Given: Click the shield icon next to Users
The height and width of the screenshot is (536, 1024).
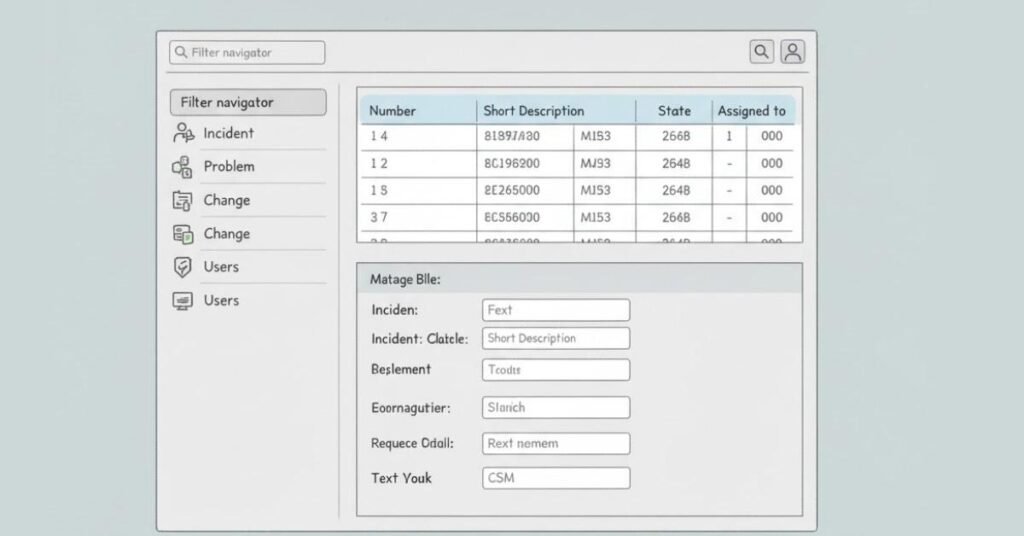Looking at the screenshot, I should point(182,267).
